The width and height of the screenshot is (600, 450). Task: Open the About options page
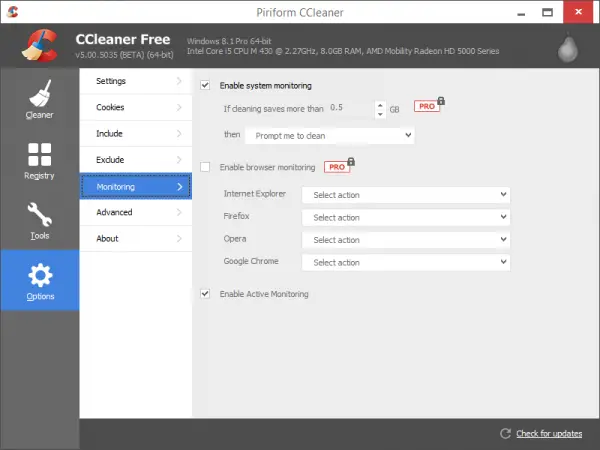(135, 239)
